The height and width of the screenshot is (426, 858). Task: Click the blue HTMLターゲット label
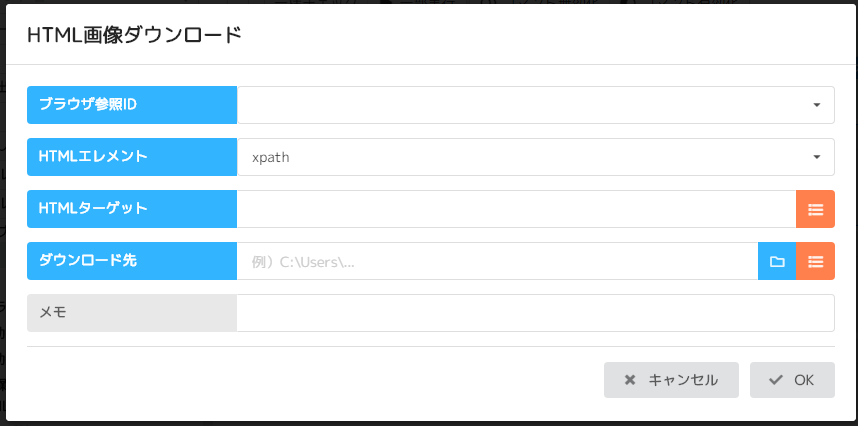(132, 209)
